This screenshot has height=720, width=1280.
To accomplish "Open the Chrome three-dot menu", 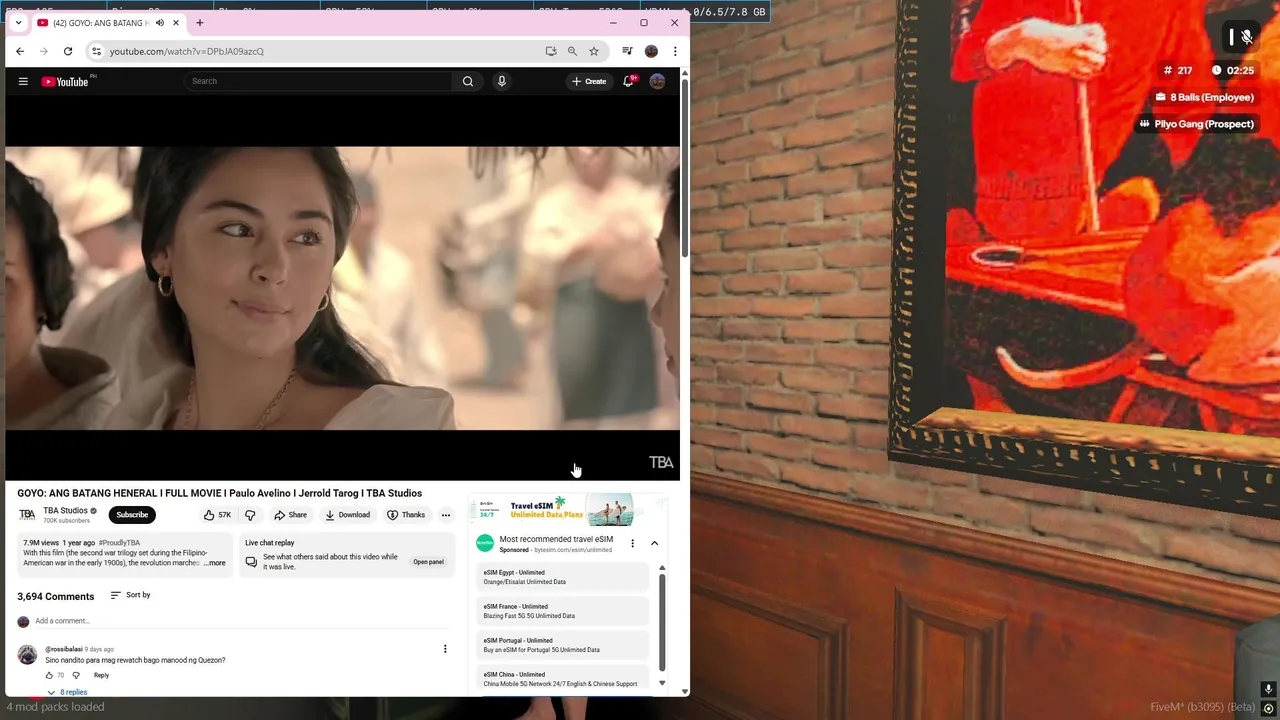I will pos(675,51).
